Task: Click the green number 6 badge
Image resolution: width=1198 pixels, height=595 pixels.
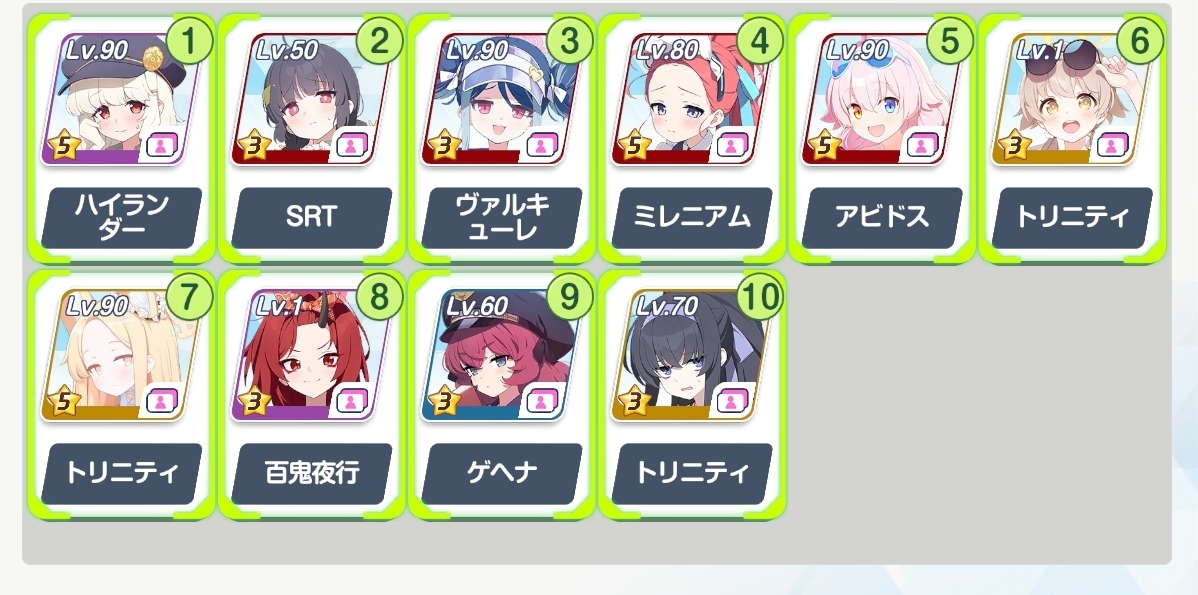Action: pyautogui.click(x=1139, y=41)
